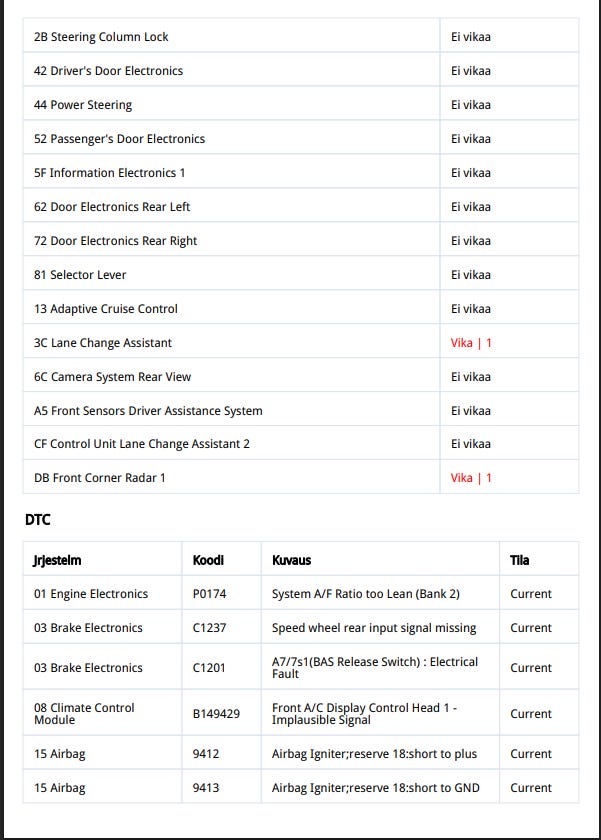Click the "Koodi" column header
The image size is (601, 840).
[x=208, y=560]
